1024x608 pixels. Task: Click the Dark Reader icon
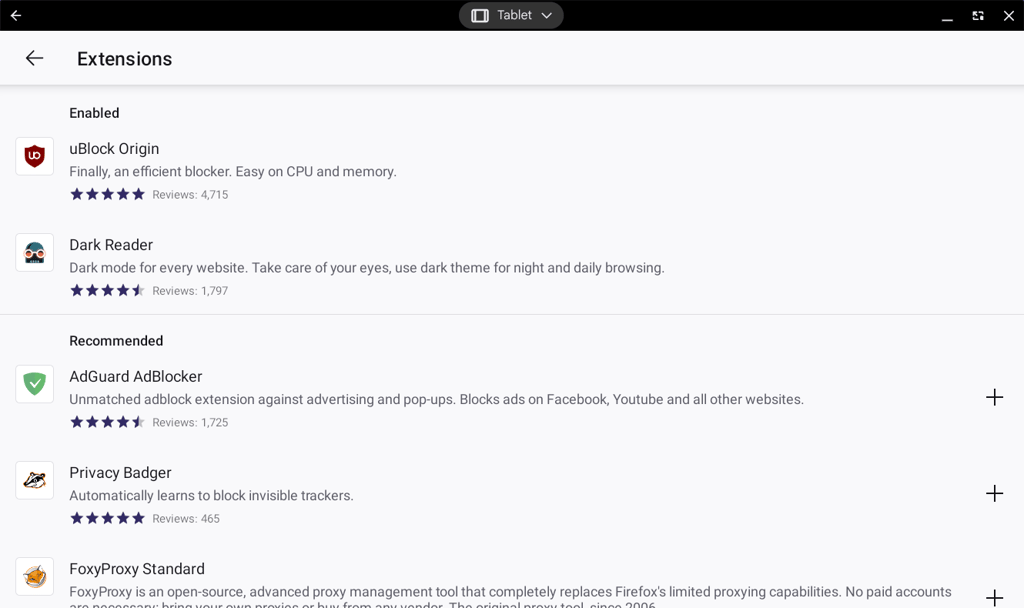[x=35, y=252]
